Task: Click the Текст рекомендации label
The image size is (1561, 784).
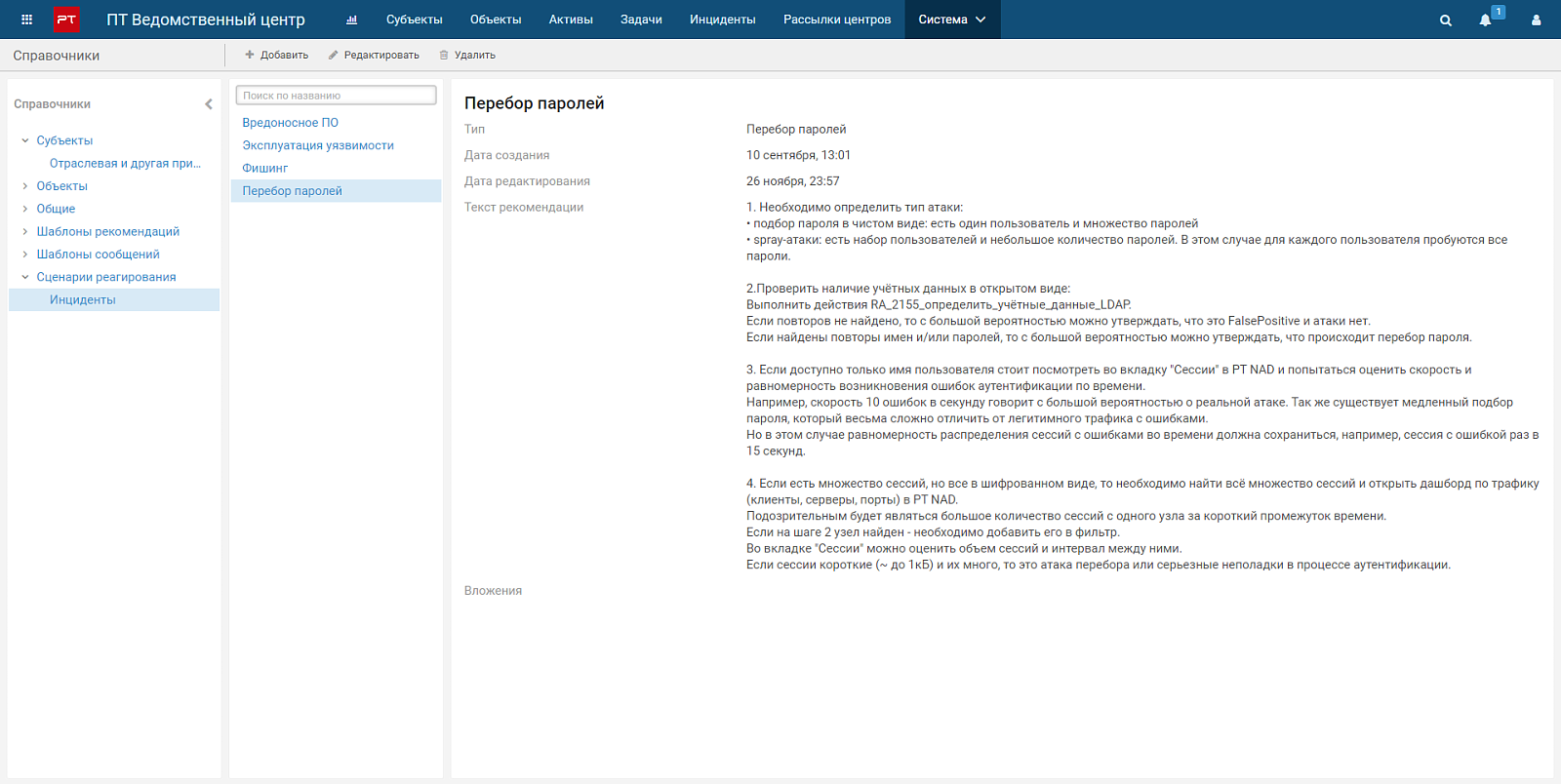Action: click(524, 208)
